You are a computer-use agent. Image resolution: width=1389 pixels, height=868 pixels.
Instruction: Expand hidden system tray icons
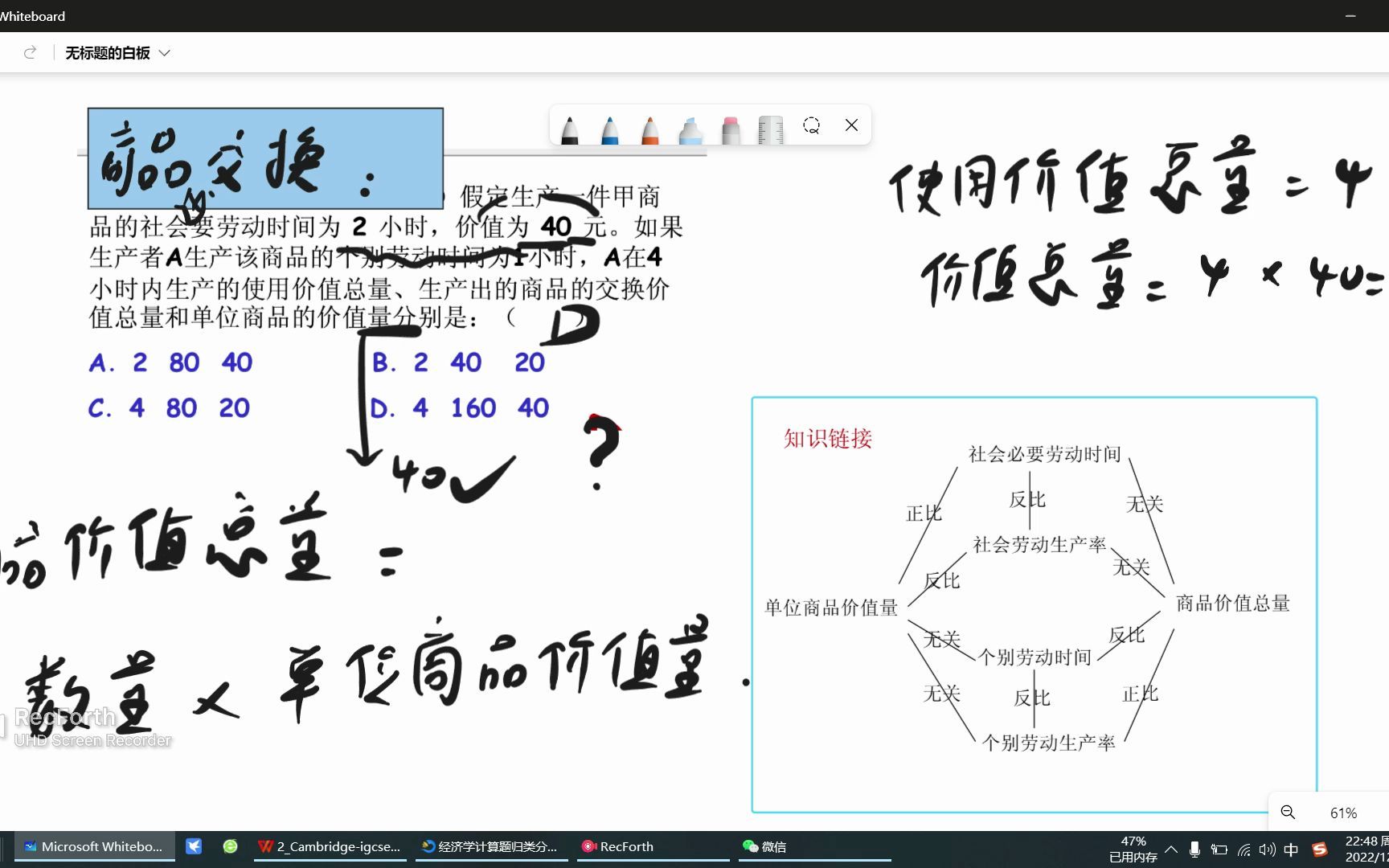[1171, 850]
